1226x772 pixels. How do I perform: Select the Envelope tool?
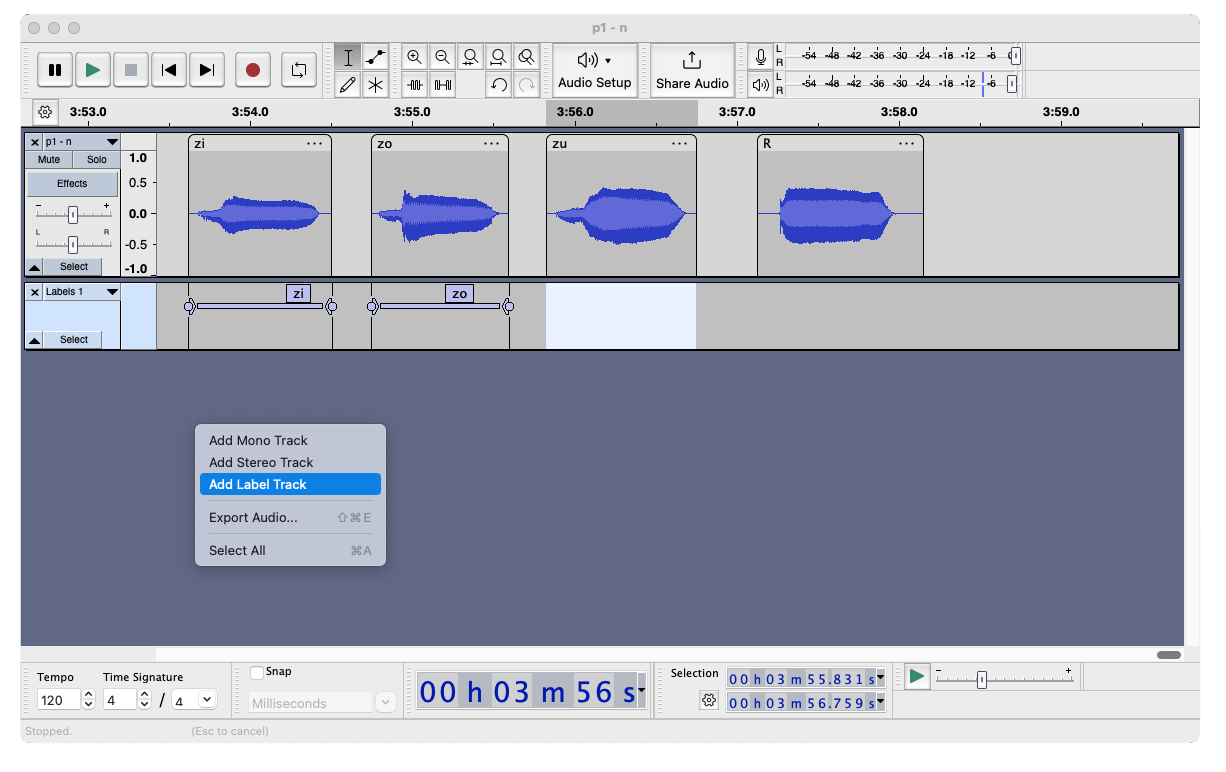coord(375,57)
